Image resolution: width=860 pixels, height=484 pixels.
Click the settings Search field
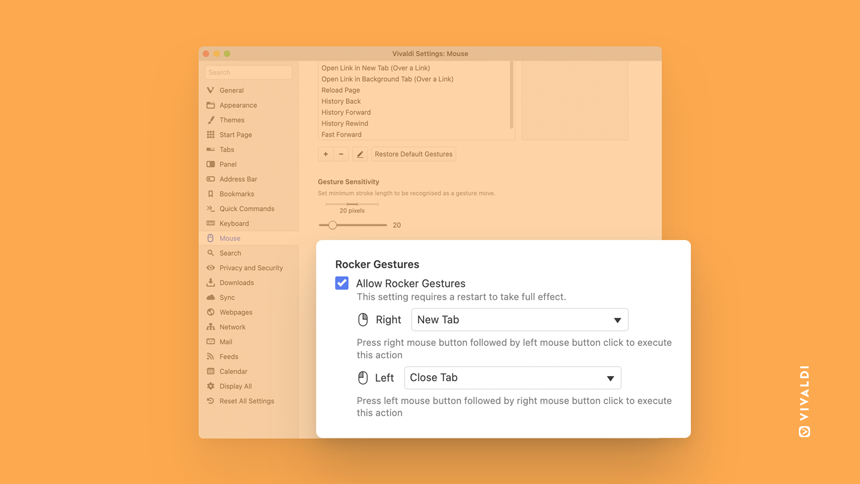click(248, 72)
